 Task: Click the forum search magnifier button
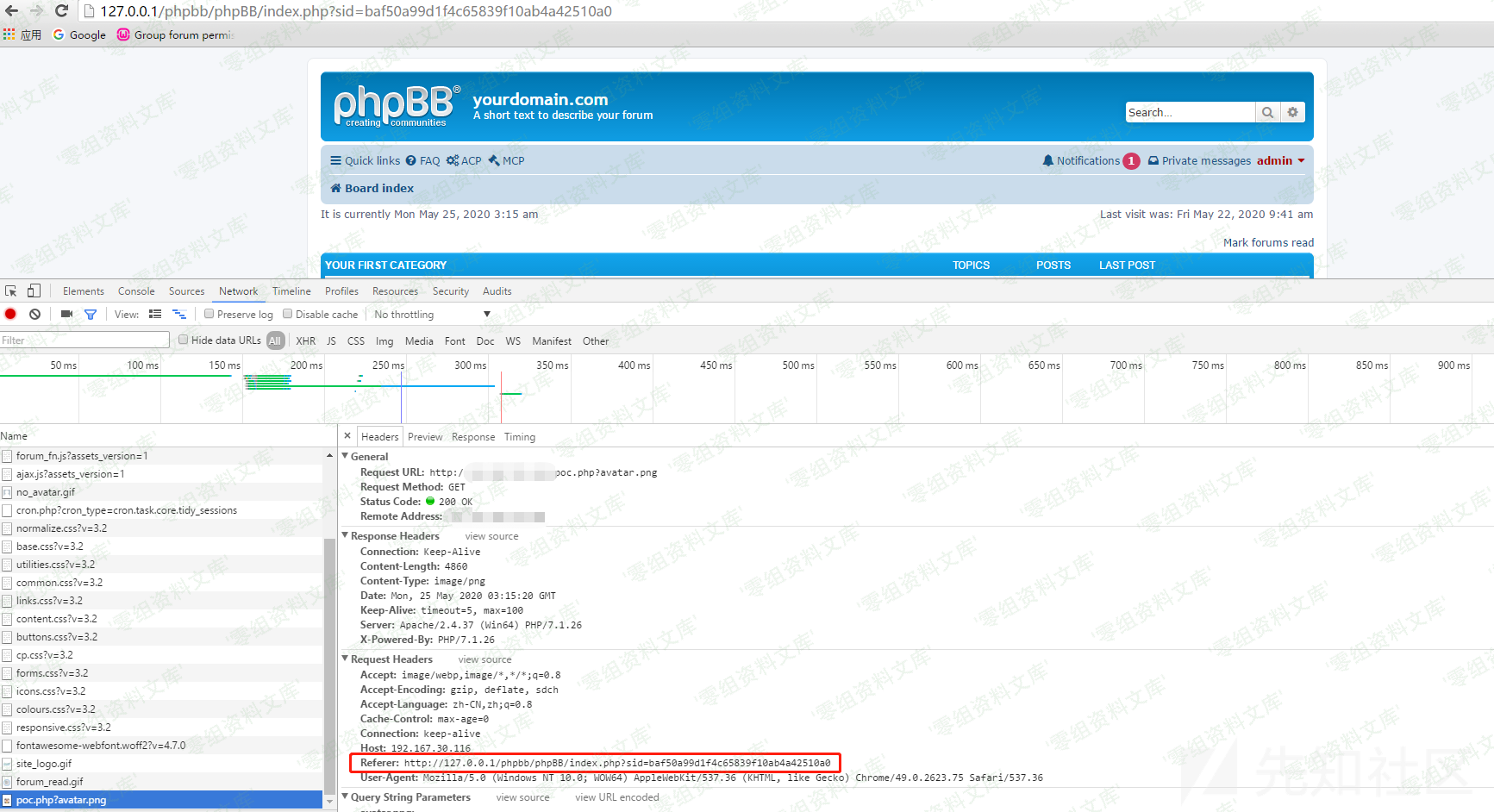coord(1267,112)
